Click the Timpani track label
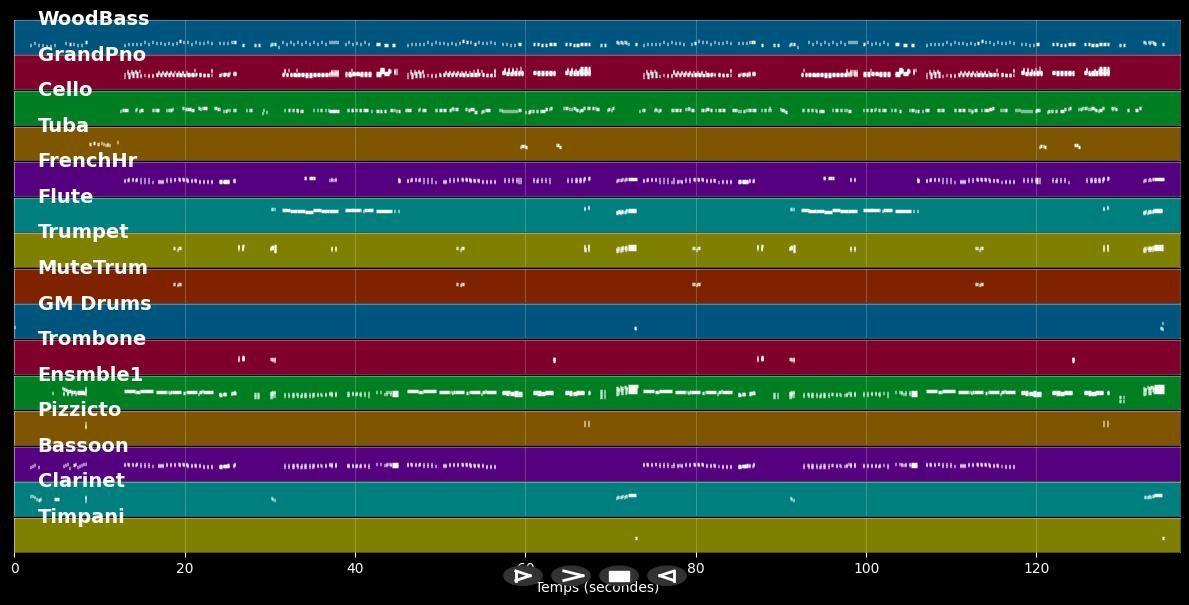This screenshot has width=1189, height=605. pos(81,517)
